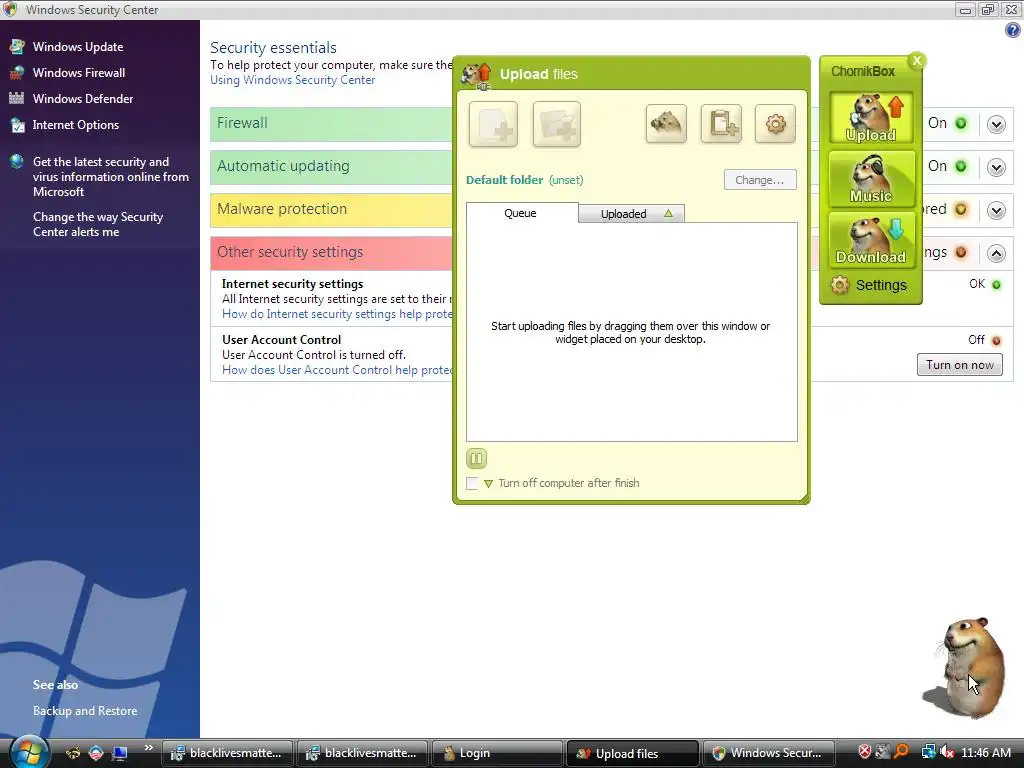The image size is (1024, 768).
Task: Click the add file icon in Upload files
Action: (x=493, y=124)
